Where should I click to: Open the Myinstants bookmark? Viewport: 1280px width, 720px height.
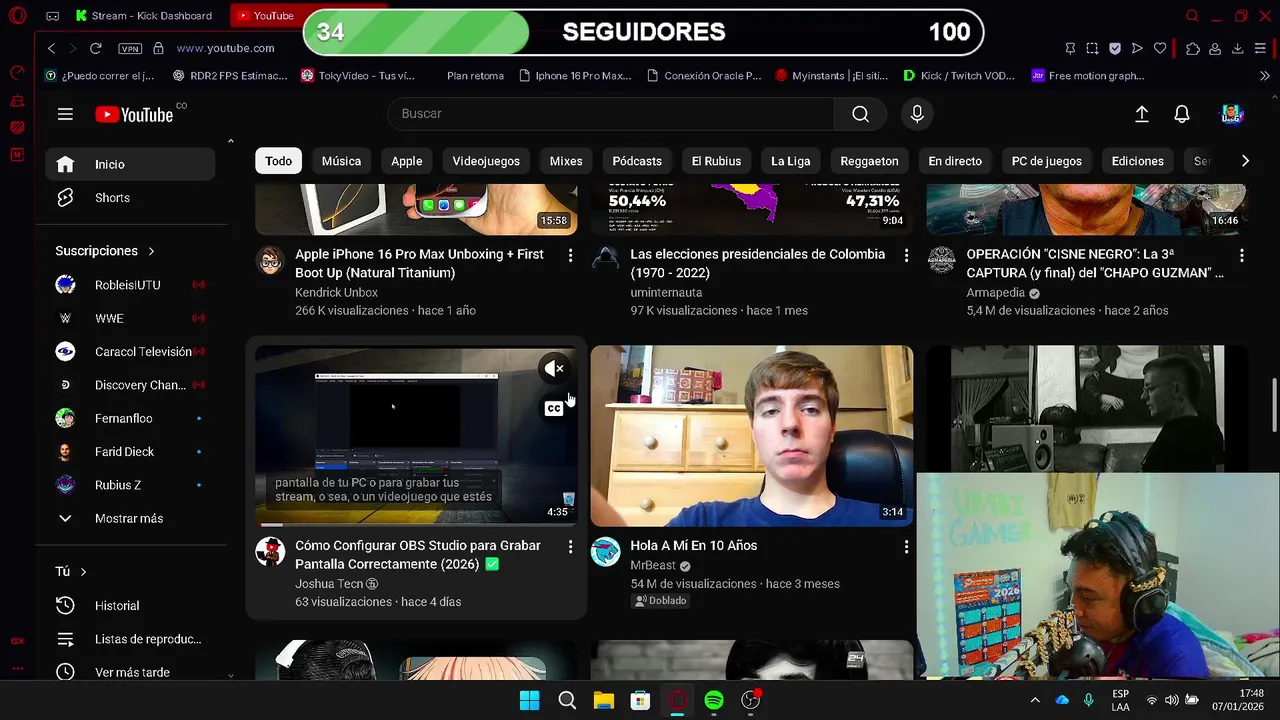pos(831,76)
